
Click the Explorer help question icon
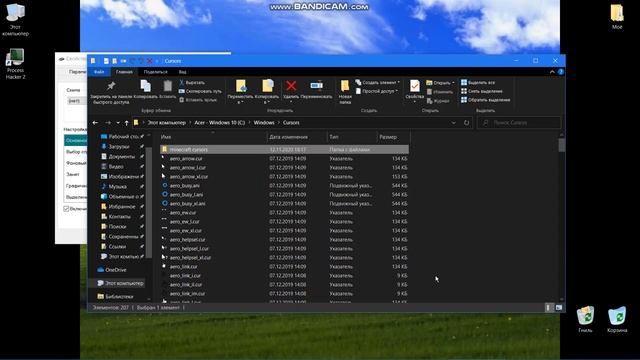tap(561, 72)
